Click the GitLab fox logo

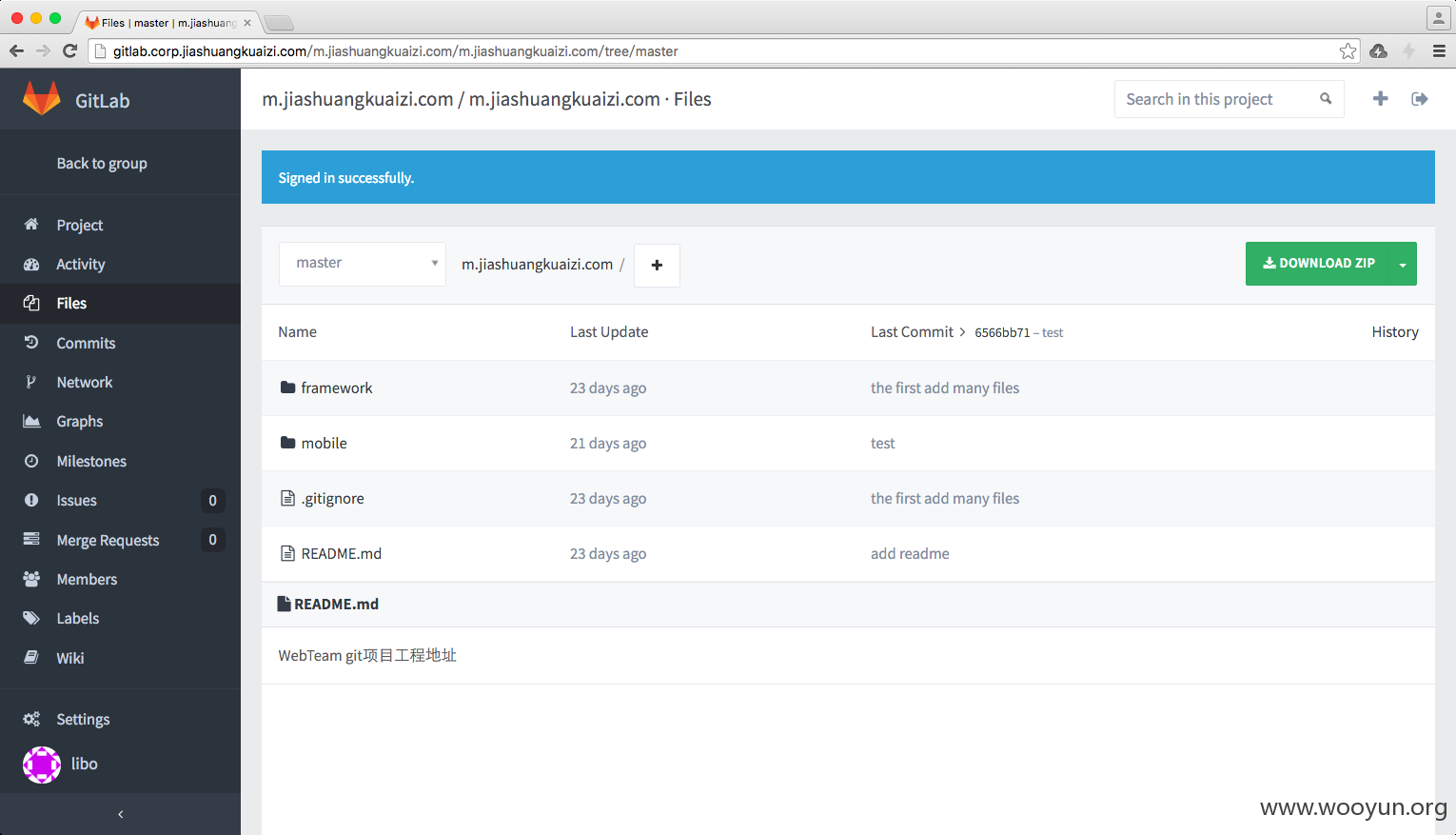pos(41,99)
